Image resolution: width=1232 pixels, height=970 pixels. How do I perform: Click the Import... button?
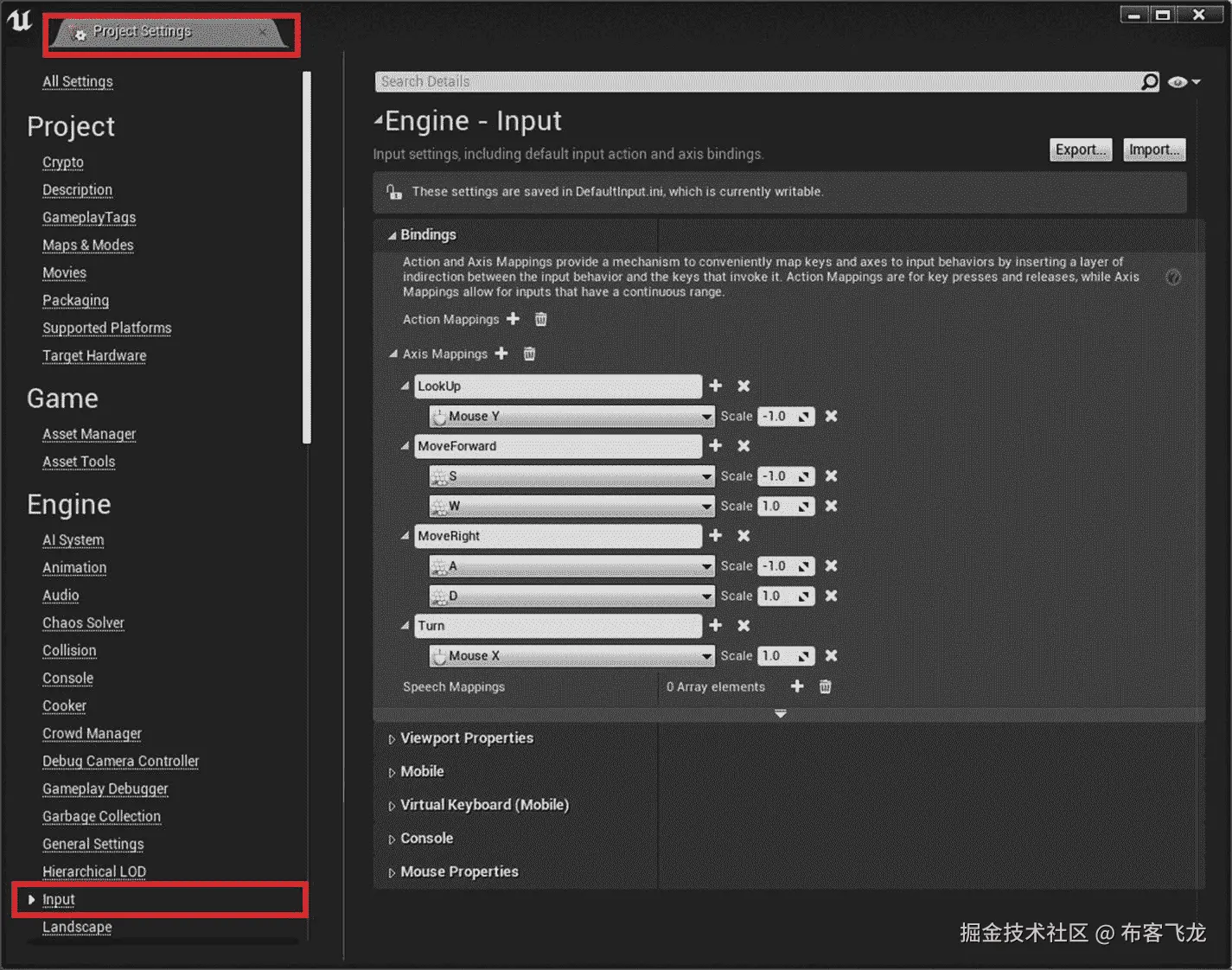[x=1154, y=150]
